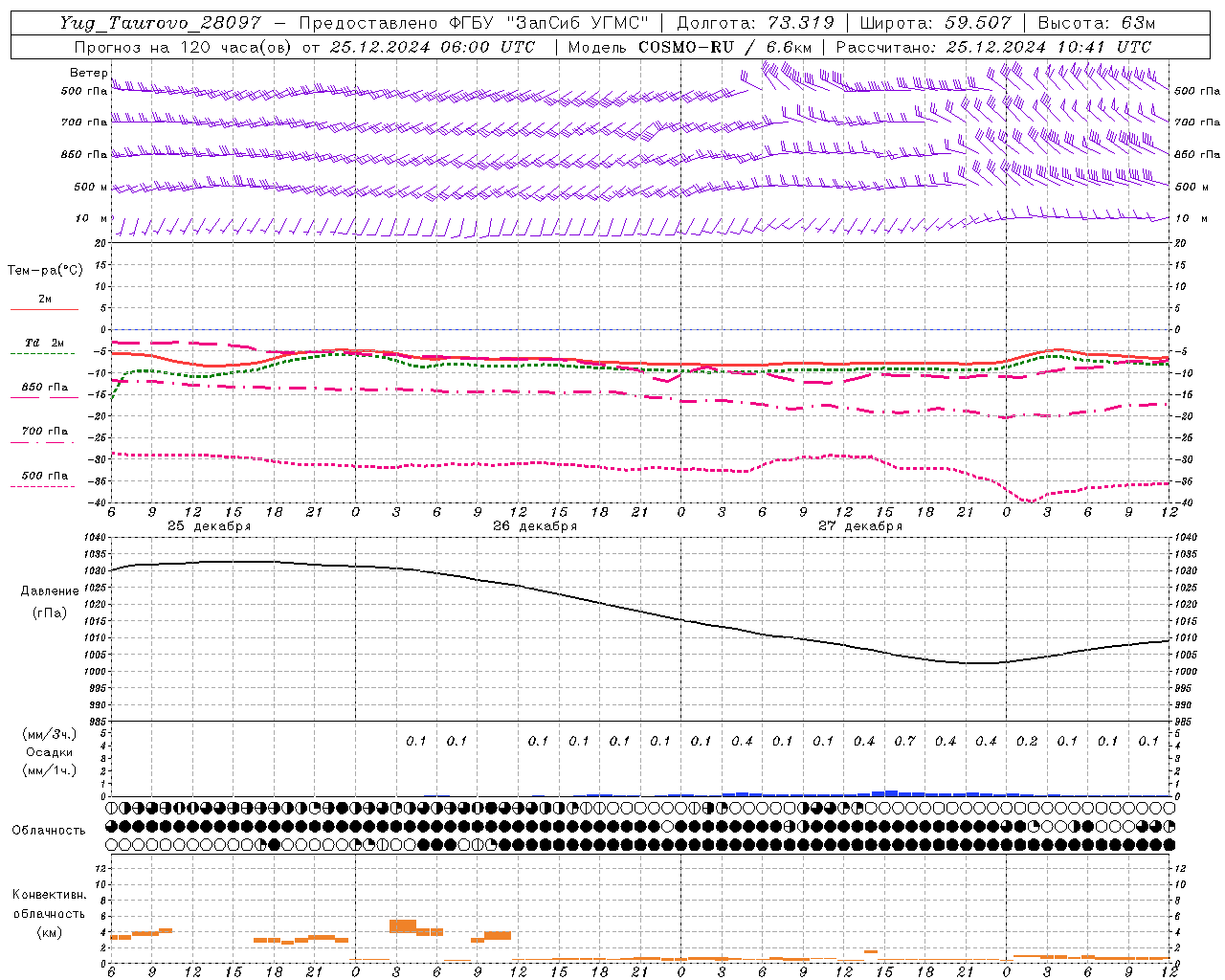Select the (мм/3ч.) precipitation unit label

(49, 734)
